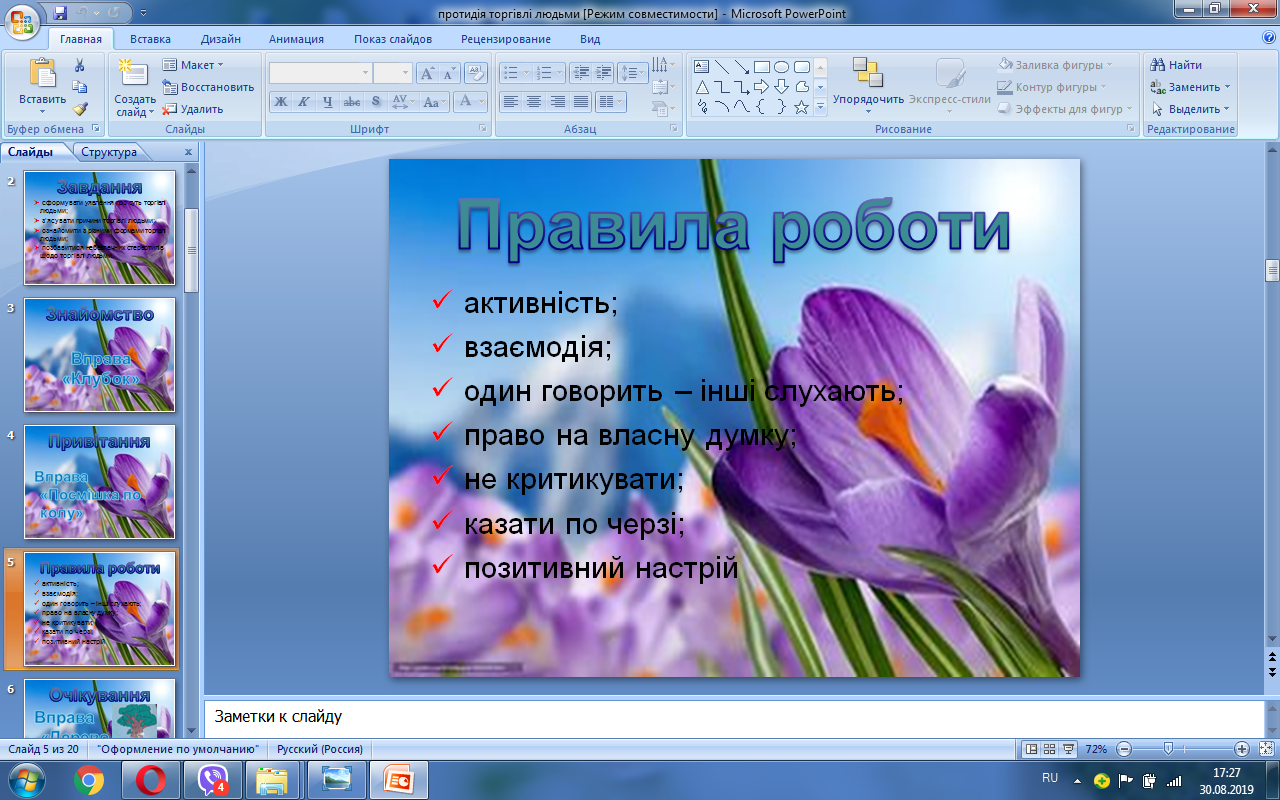Select slide 3 'Знайомство' thumbnail
This screenshot has width=1280, height=800.
tap(100, 355)
